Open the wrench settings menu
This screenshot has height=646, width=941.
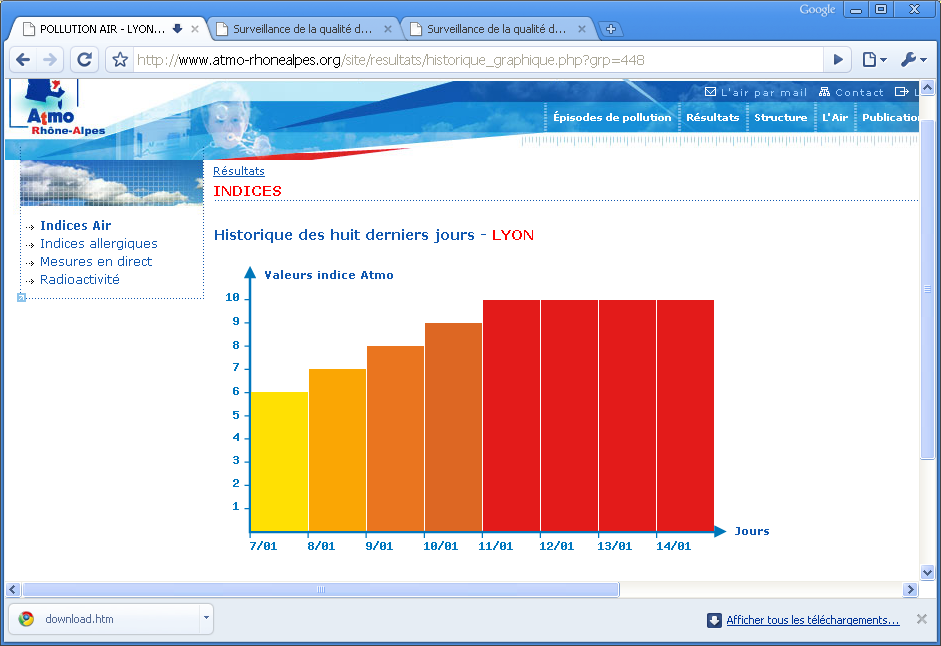click(913, 60)
